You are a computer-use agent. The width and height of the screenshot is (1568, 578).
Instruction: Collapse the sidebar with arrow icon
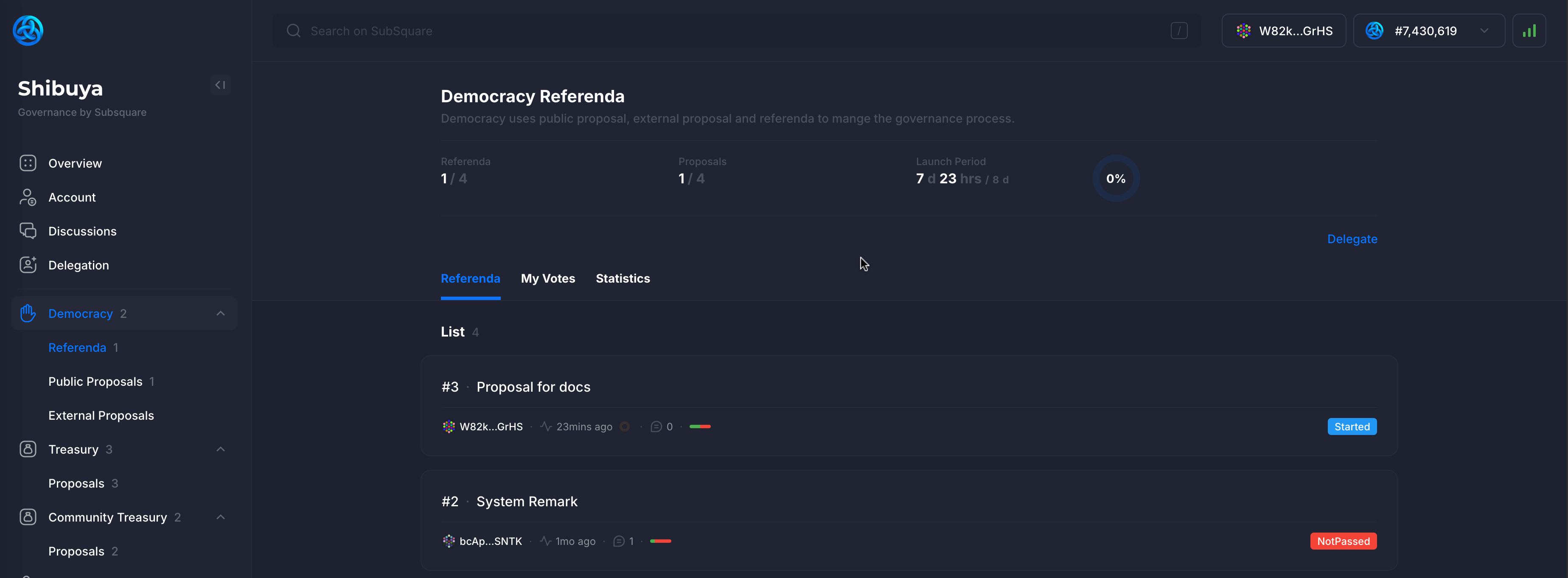coord(220,85)
